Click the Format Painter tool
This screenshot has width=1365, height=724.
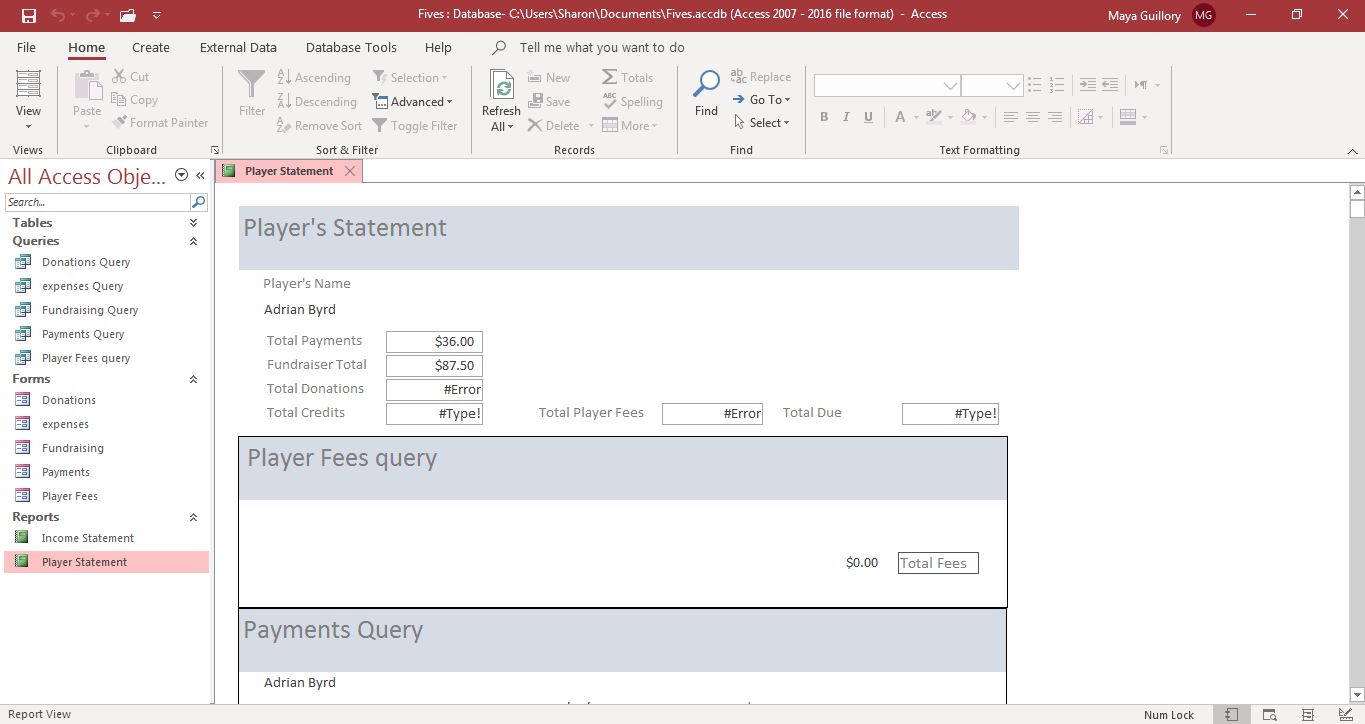(x=160, y=122)
